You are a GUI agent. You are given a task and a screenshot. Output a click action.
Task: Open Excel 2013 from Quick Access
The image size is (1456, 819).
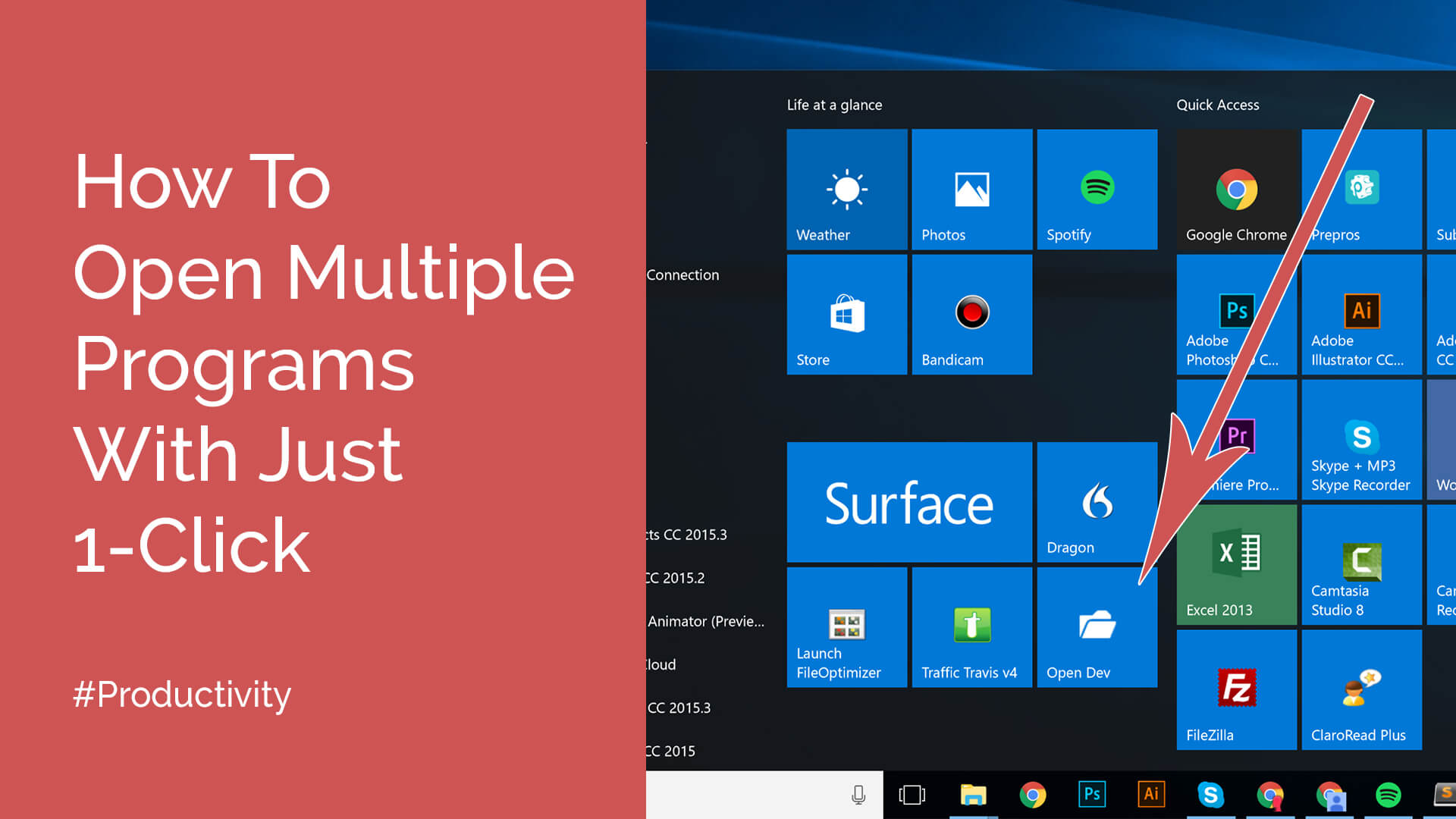click(1235, 563)
